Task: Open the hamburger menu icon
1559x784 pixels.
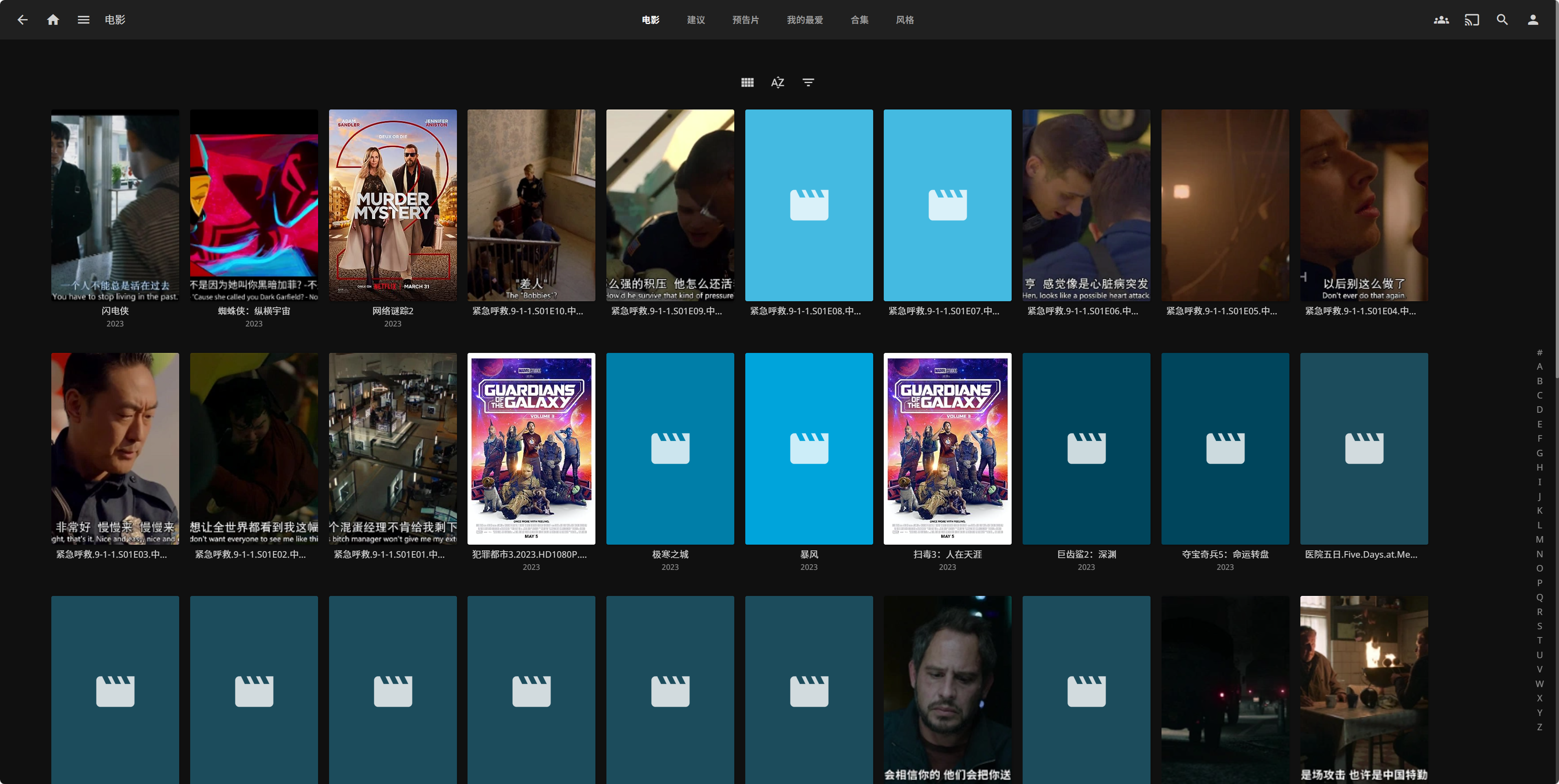Action: point(83,20)
